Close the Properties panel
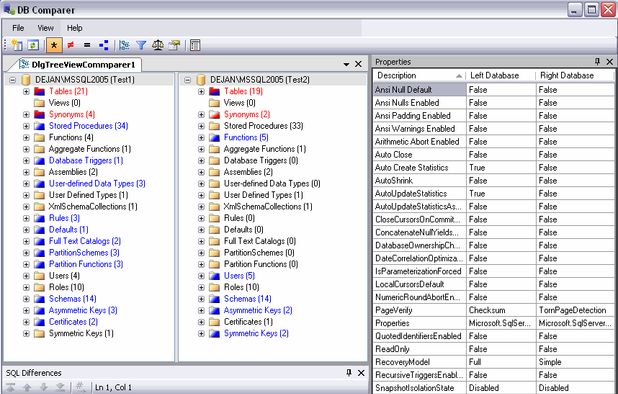 pyautogui.click(x=610, y=61)
